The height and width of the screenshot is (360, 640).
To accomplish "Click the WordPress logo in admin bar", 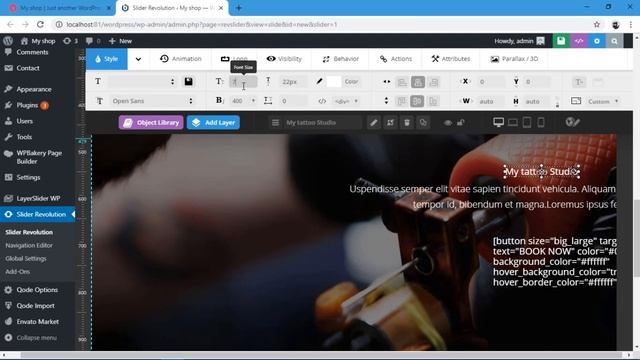I will click(x=8, y=41).
